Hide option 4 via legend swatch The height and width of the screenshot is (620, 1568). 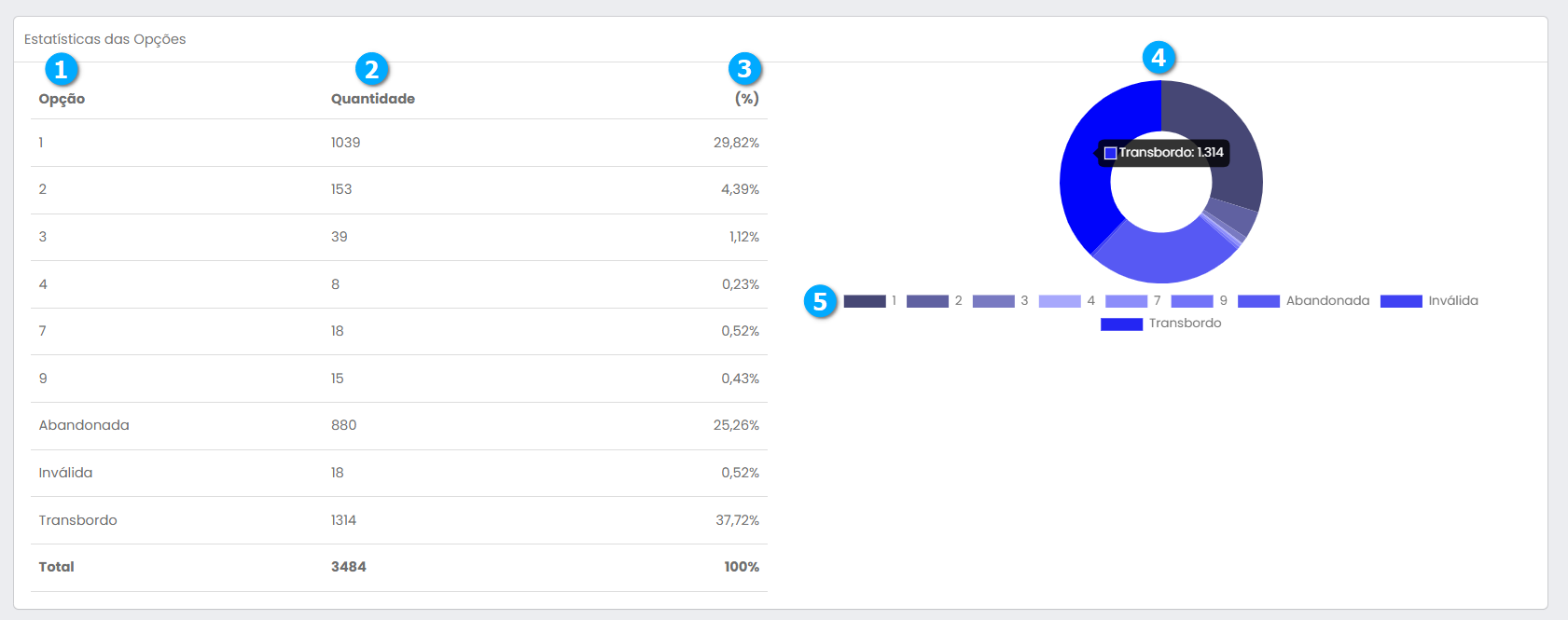point(1060,301)
